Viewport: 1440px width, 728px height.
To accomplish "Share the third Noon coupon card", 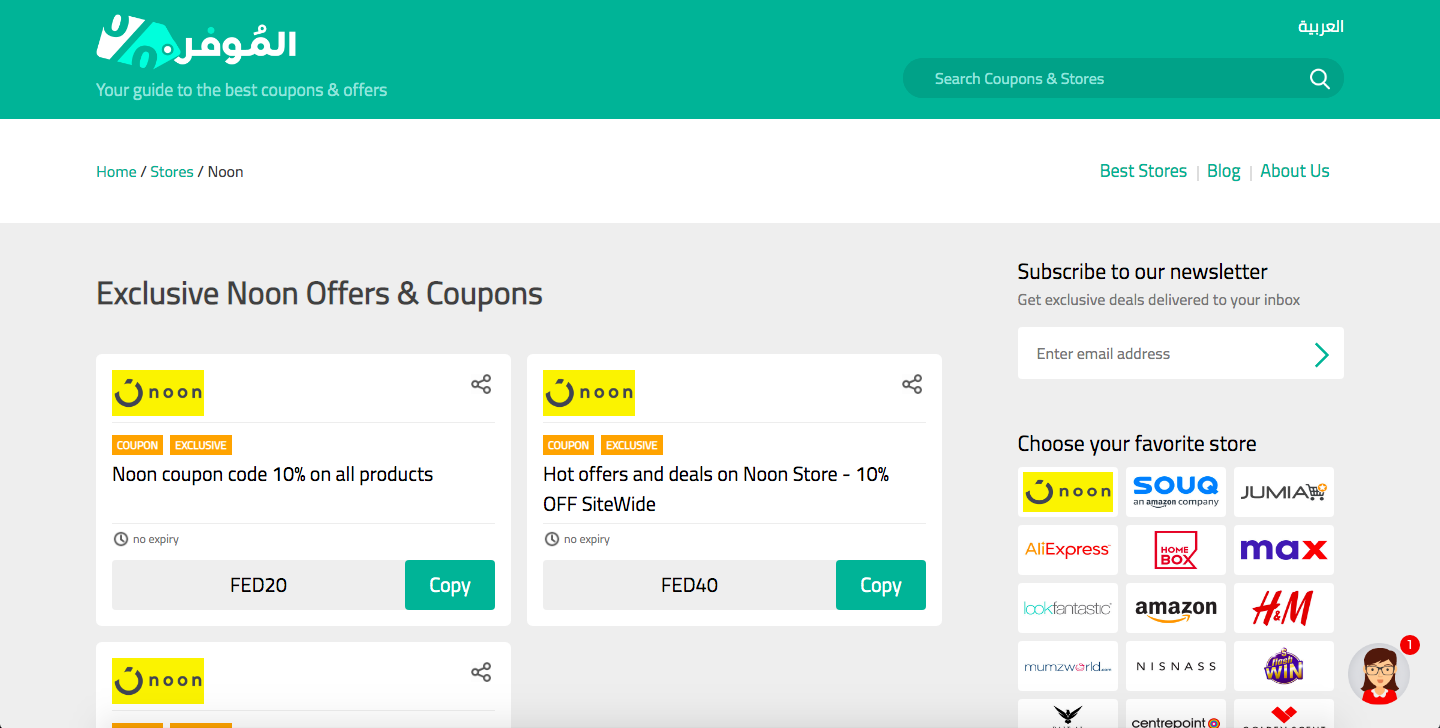I will (x=481, y=672).
